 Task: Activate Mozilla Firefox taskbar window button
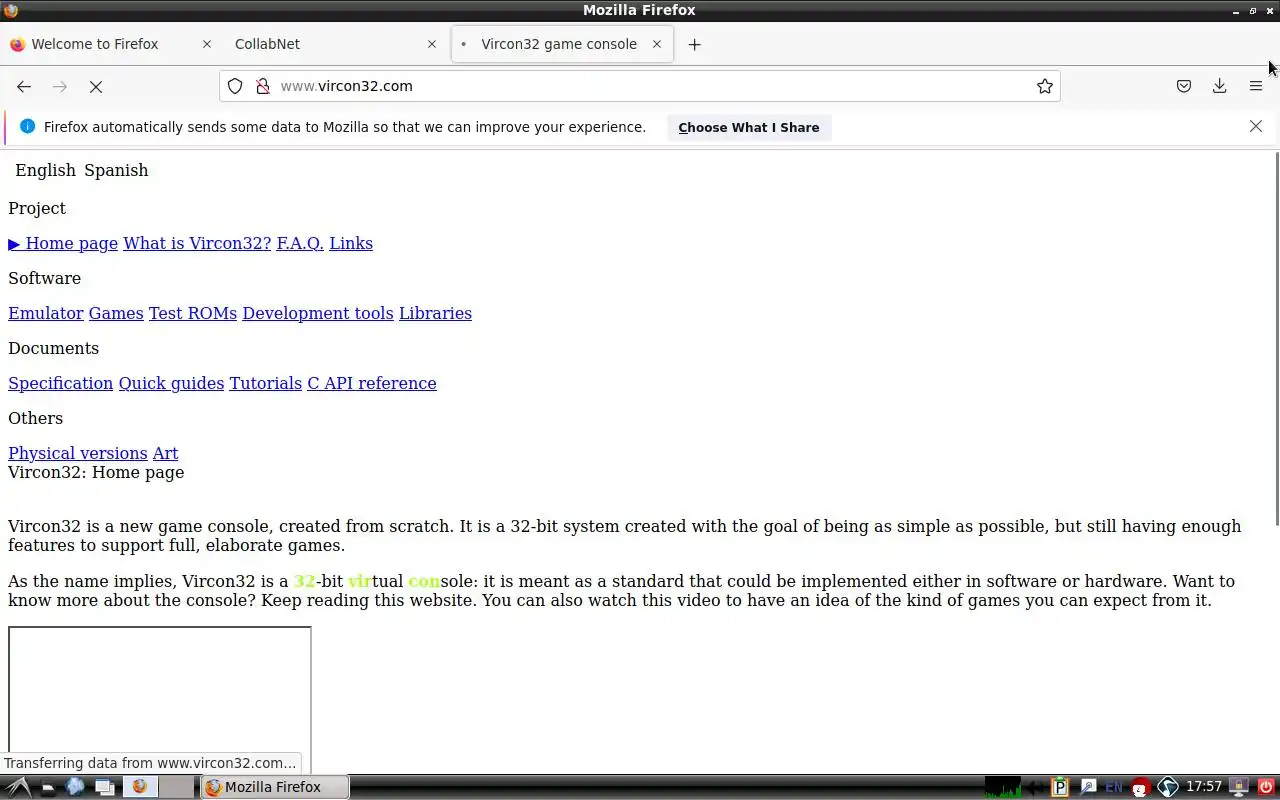(x=275, y=787)
